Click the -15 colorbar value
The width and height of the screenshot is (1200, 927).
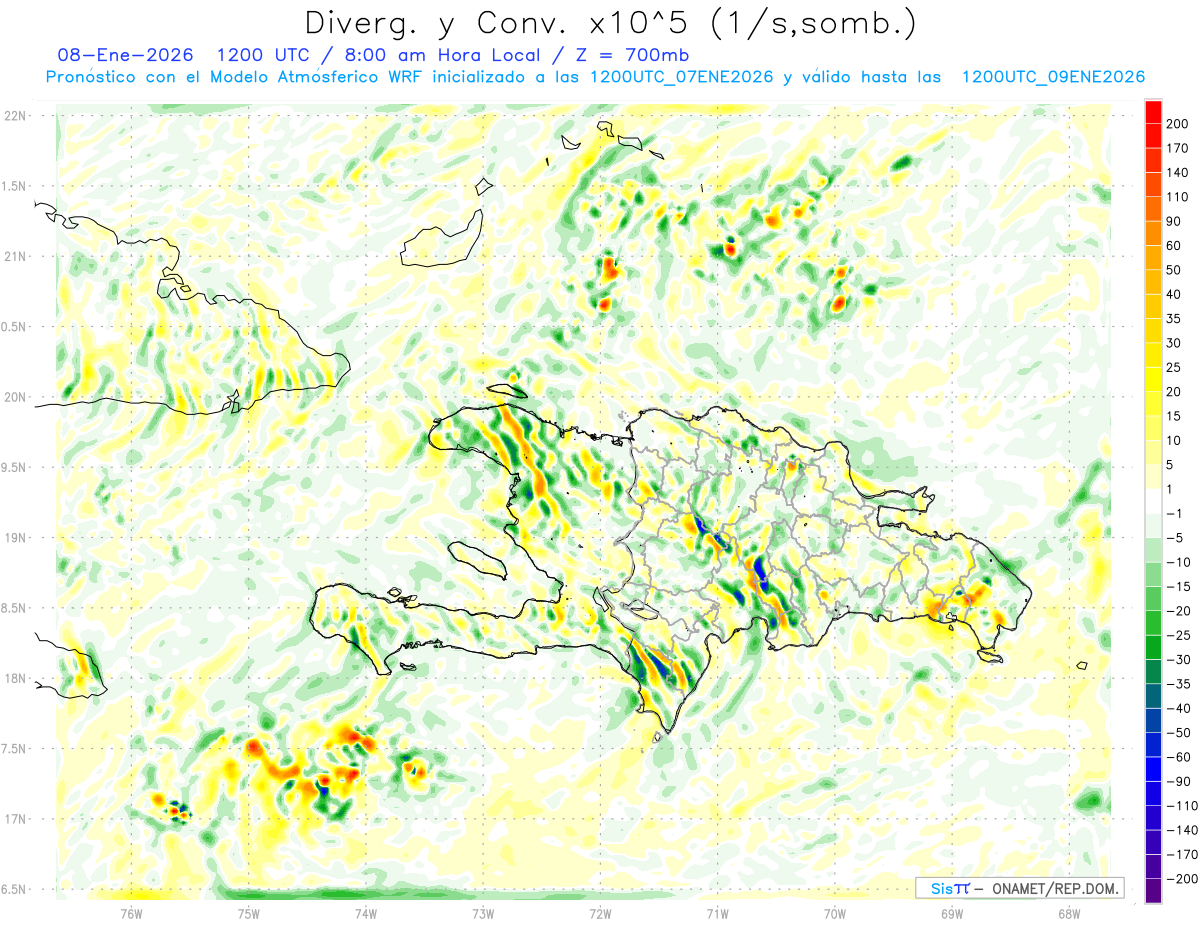click(x=1178, y=587)
